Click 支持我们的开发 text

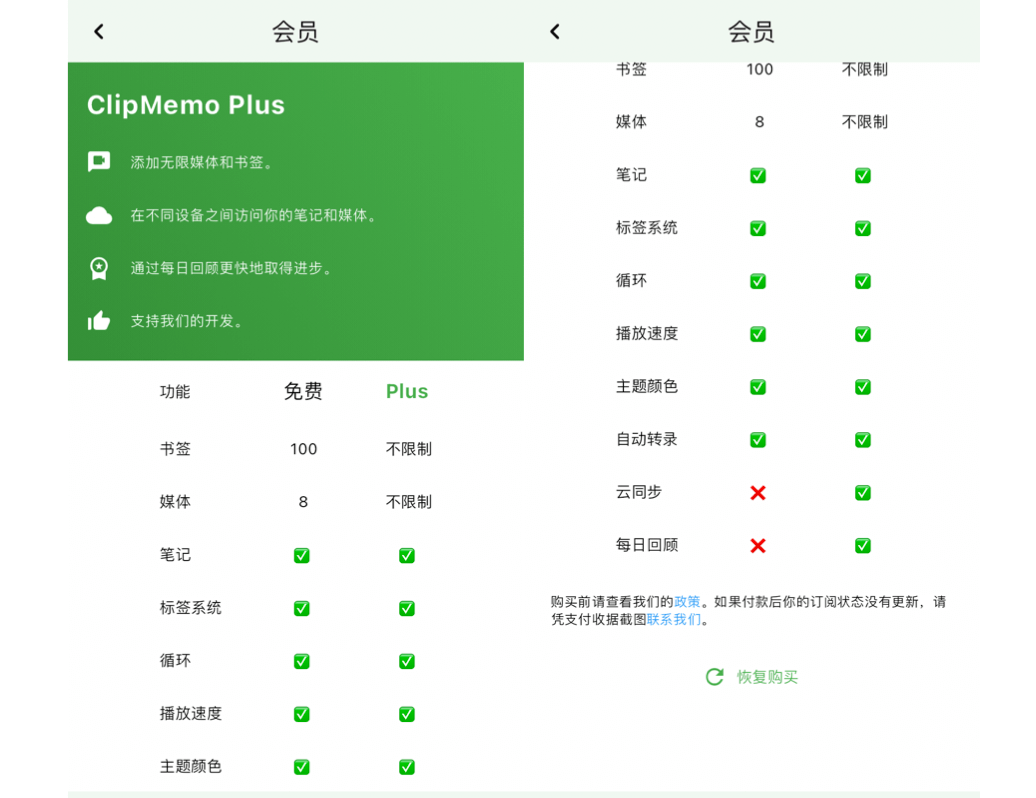point(186,321)
